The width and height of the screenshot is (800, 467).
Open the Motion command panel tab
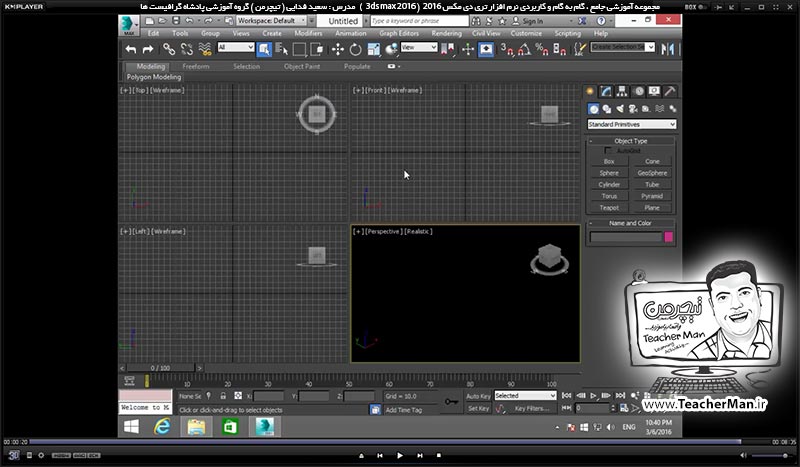click(639, 91)
